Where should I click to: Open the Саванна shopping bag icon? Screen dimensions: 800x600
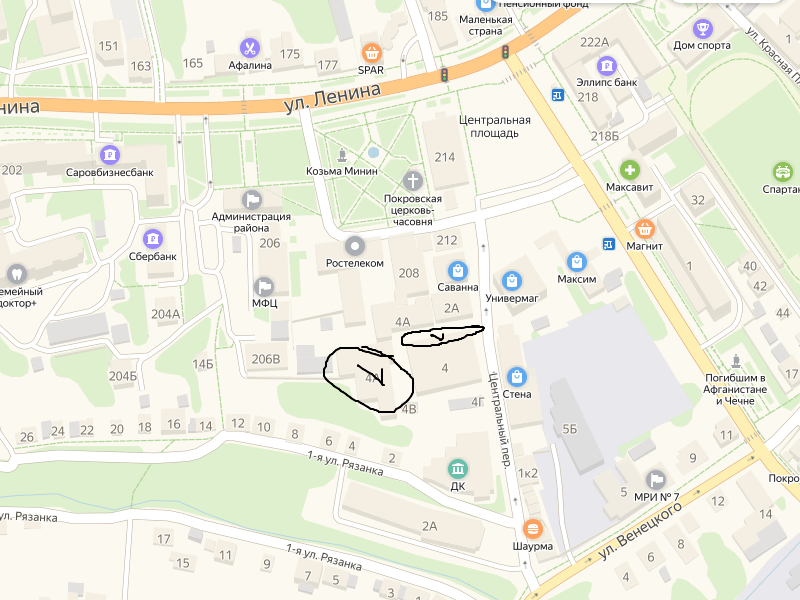pyautogui.click(x=458, y=271)
